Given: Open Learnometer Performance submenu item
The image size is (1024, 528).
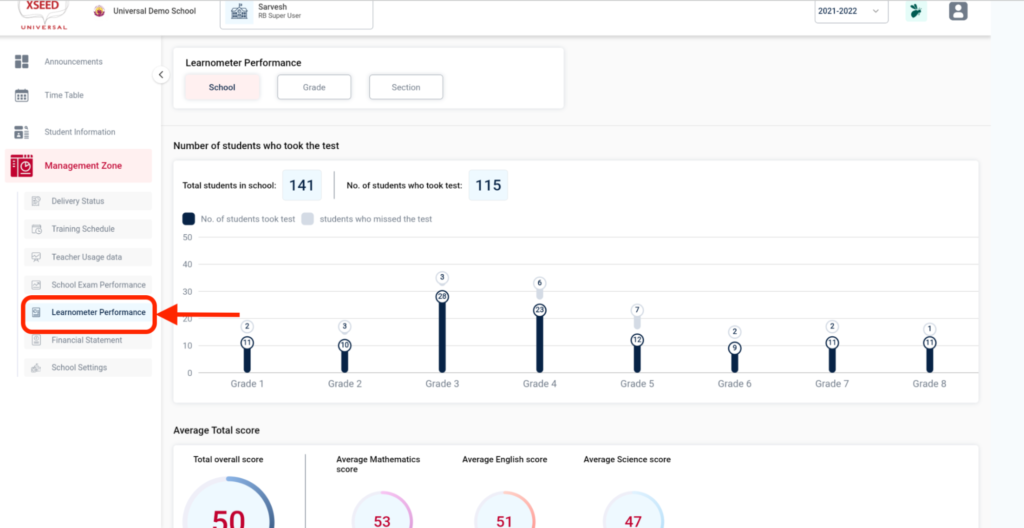Looking at the screenshot, I should pyautogui.click(x=88, y=312).
